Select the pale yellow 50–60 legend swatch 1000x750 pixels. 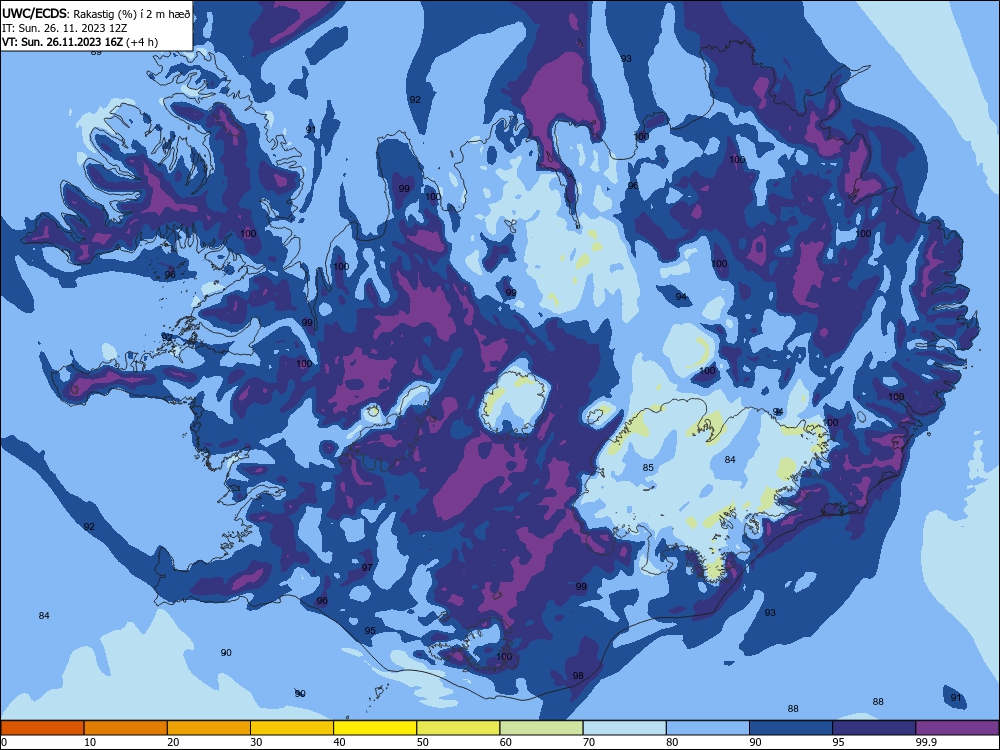458,728
